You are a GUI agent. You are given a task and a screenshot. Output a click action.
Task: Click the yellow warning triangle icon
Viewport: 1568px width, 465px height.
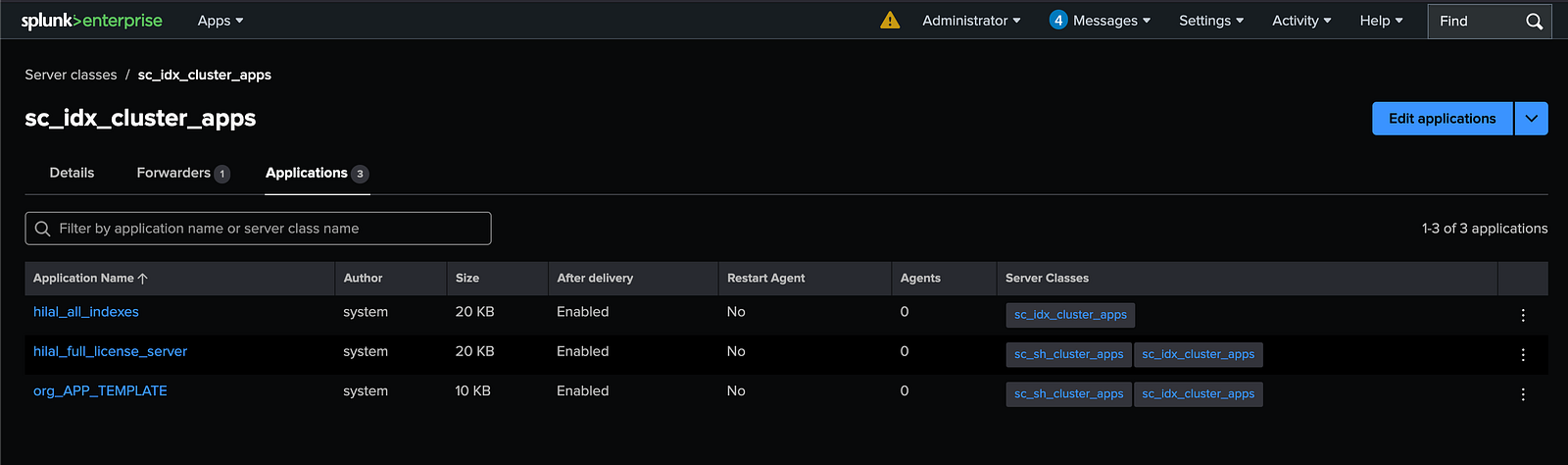pyautogui.click(x=890, y=21)
